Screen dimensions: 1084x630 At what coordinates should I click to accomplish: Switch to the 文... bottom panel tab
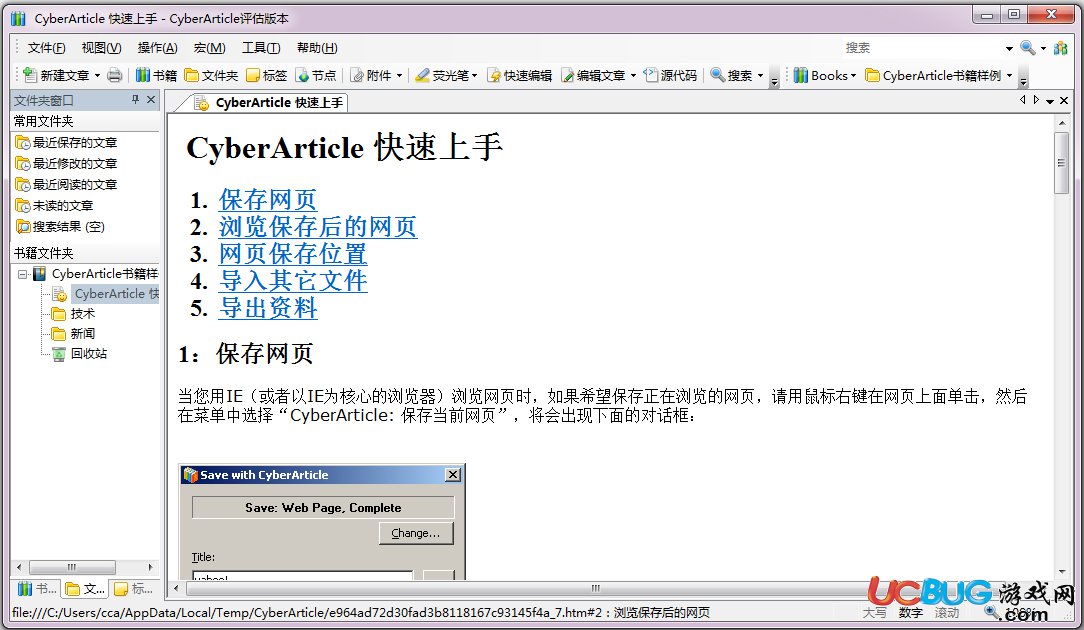click(x=84, y=589)
